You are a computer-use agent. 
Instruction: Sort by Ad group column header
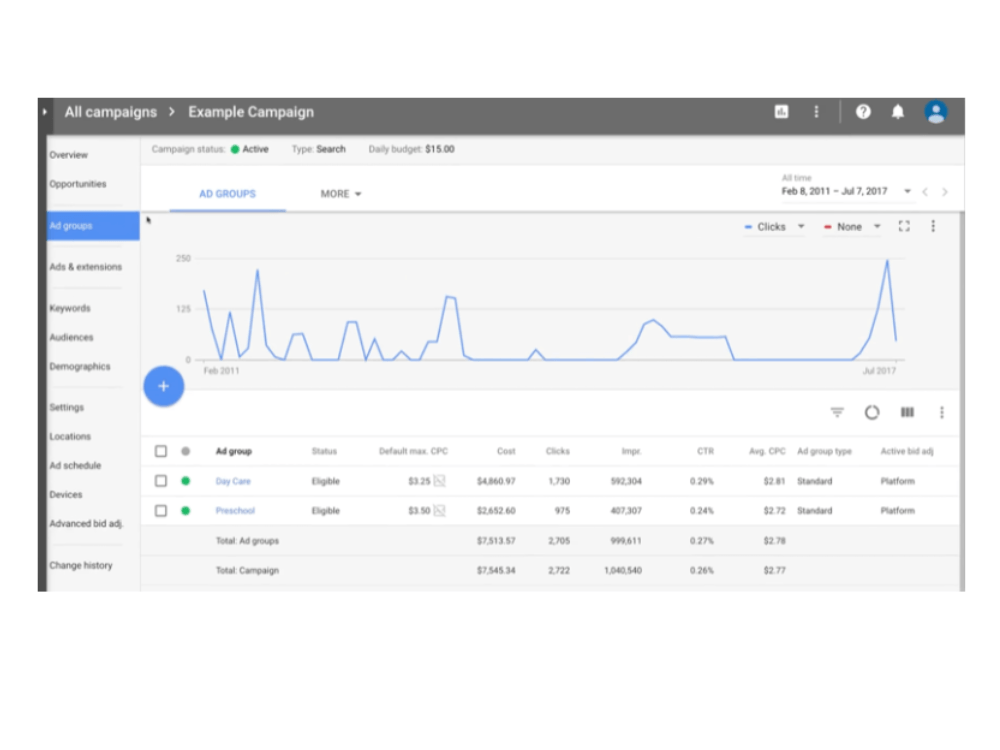click(x=233, y=451)
